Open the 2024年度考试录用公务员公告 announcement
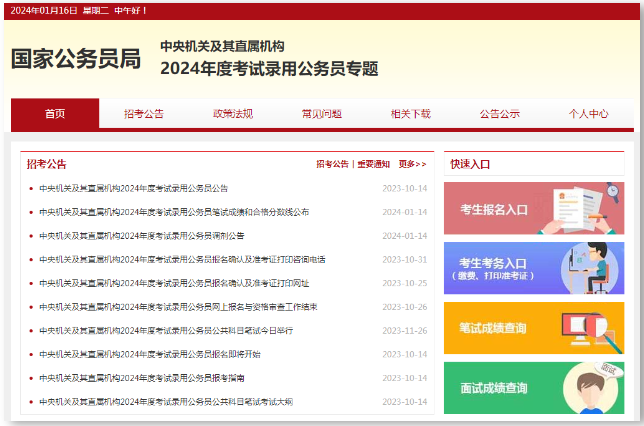The width and height of the screenshot is (644, 426). [133, 189]
